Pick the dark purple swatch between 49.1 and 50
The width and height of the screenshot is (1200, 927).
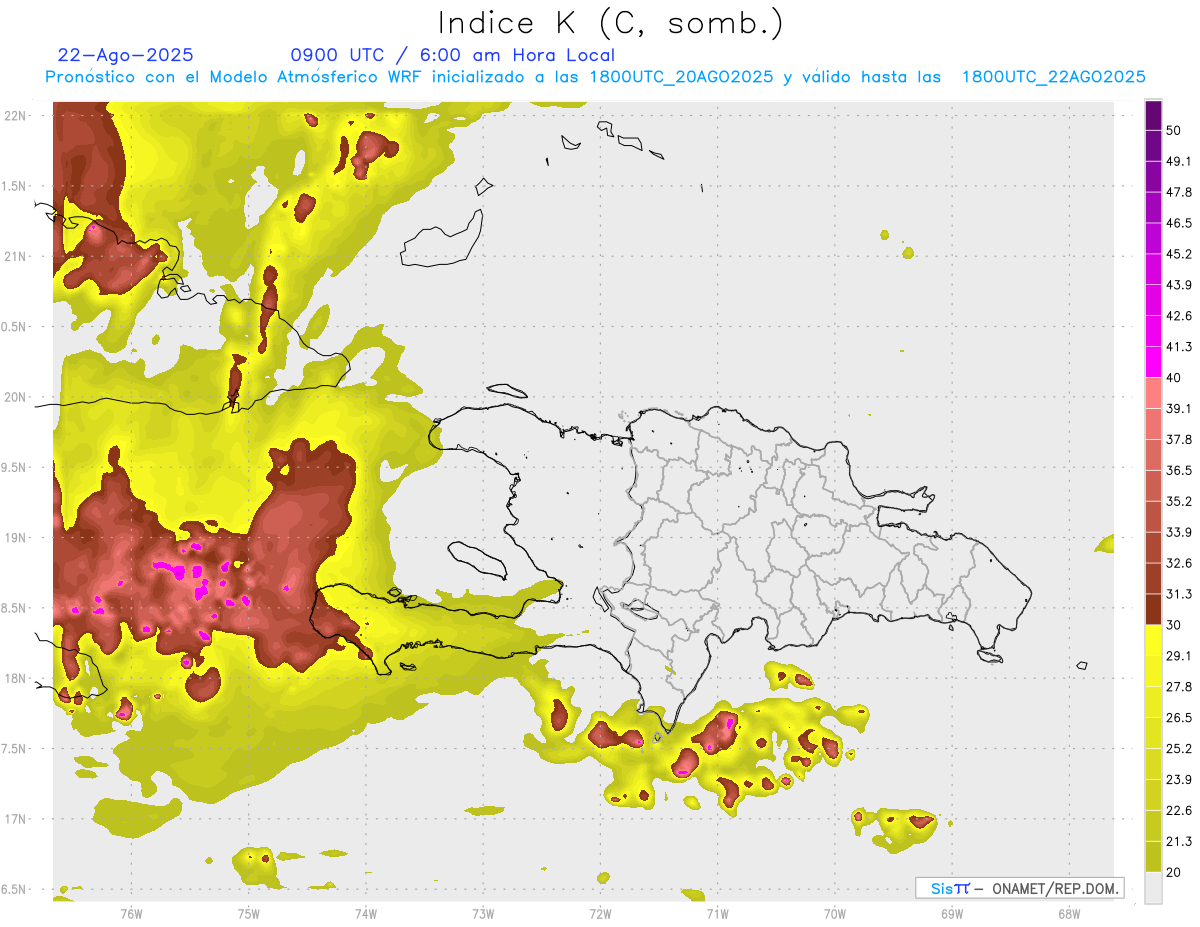tap(1154, 146)
